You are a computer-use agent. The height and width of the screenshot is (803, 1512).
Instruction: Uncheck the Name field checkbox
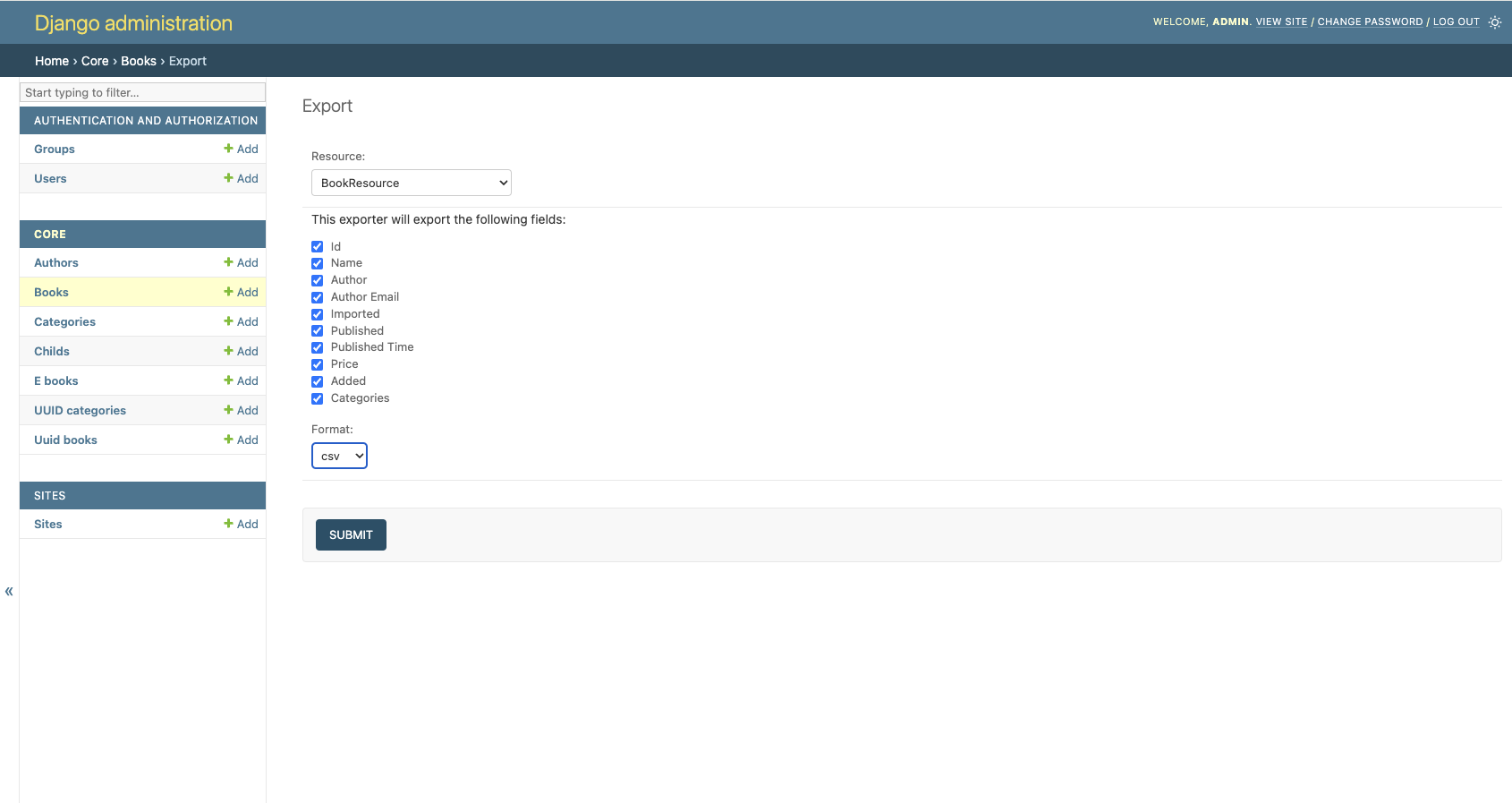coord(317,263)
